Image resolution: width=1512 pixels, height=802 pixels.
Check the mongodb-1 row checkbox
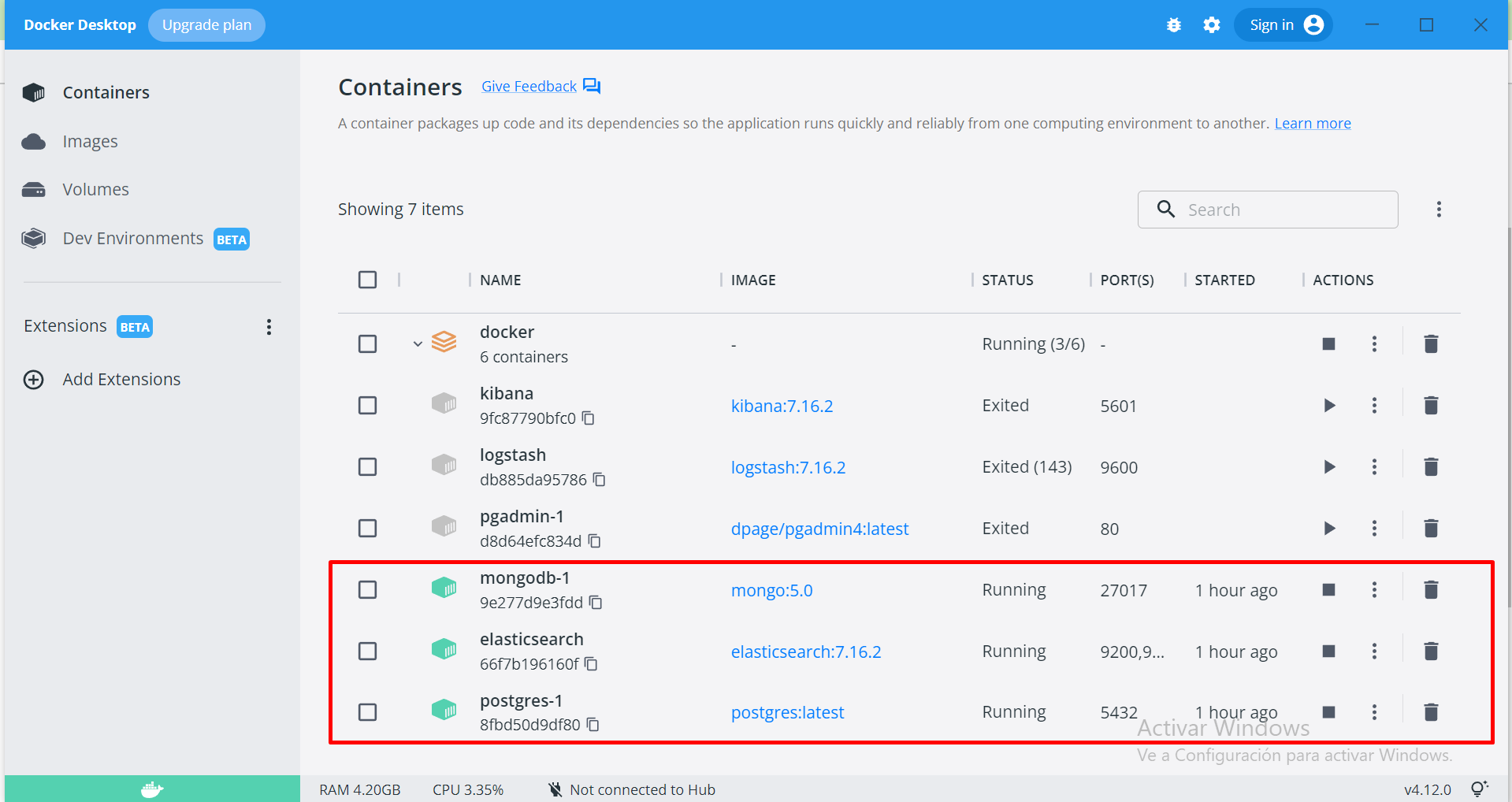click(x=367, y=590)
